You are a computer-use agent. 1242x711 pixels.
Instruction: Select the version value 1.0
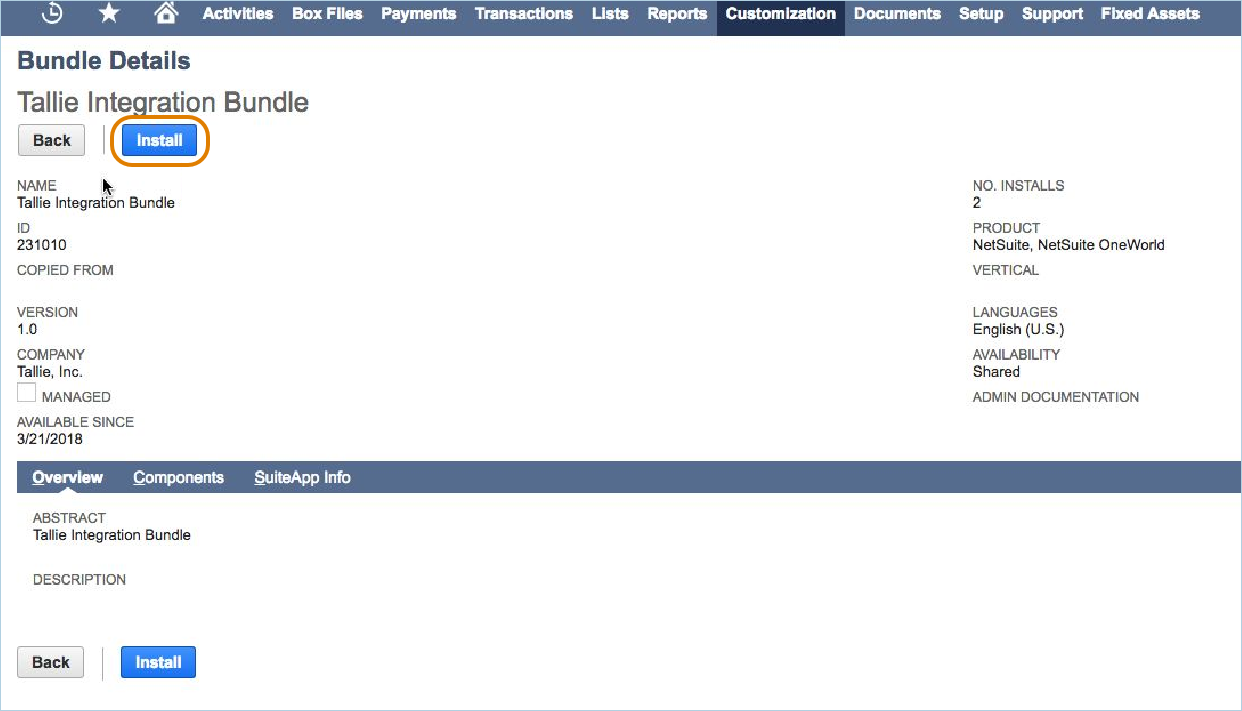coord(27,329)
